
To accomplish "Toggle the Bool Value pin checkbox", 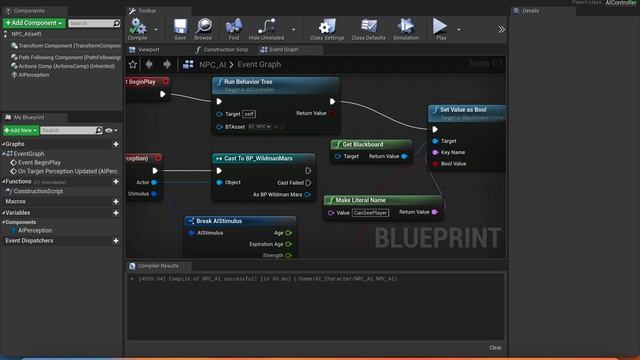I will click(435, 164).
